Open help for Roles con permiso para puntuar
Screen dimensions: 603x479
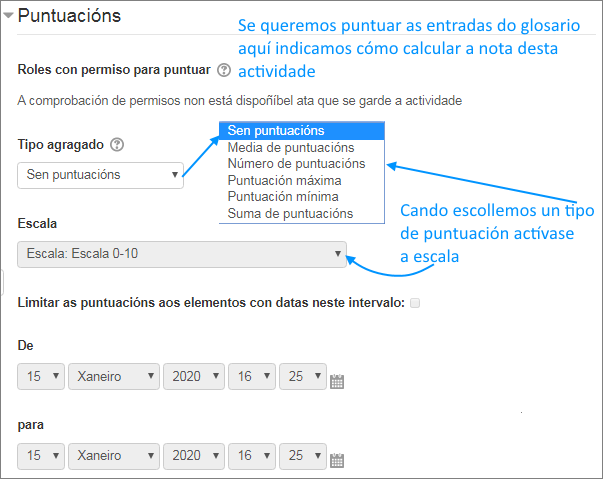(x=224, y=70)
